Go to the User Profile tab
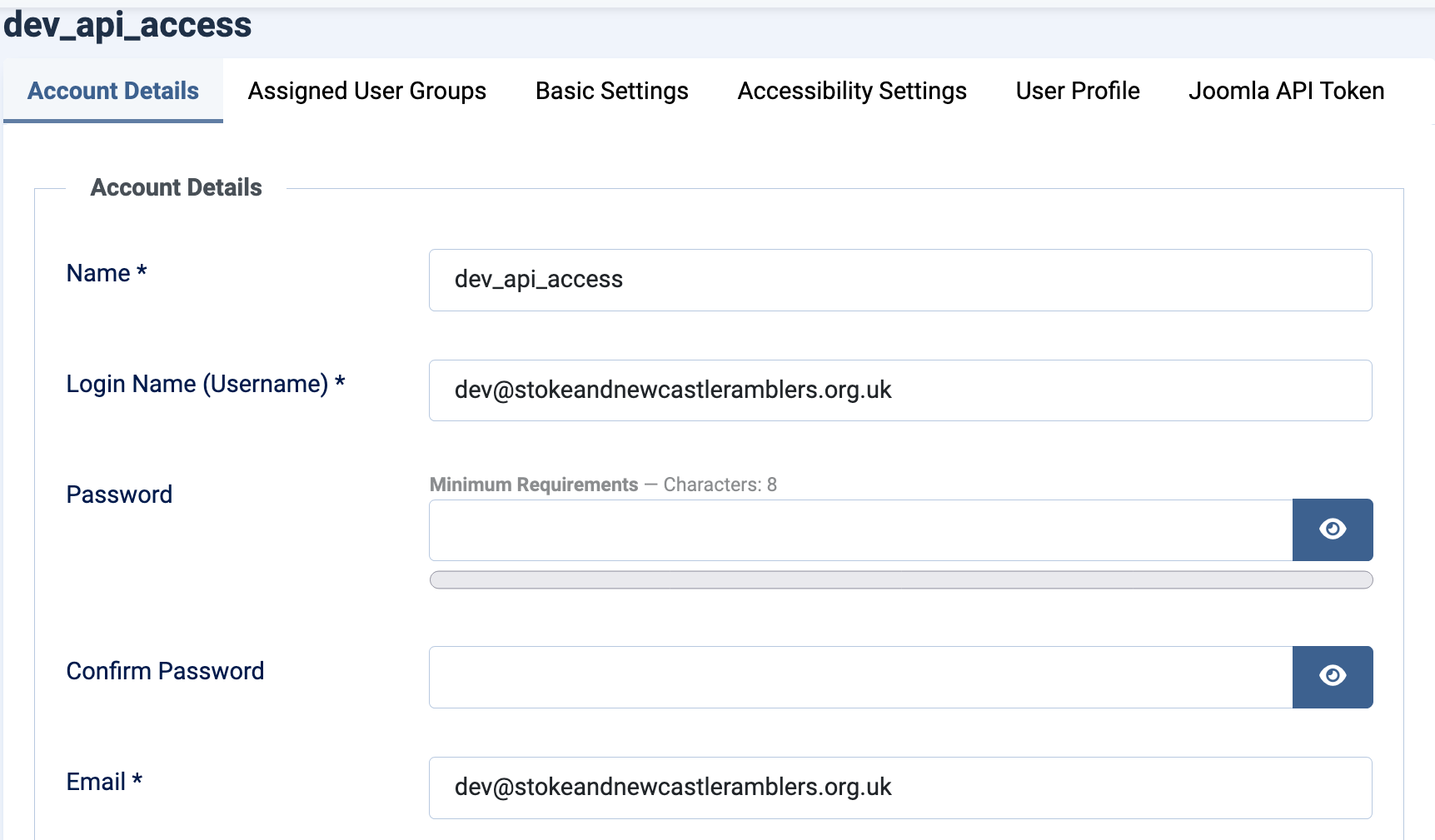1435x840 pixels. pos(1078,91)
